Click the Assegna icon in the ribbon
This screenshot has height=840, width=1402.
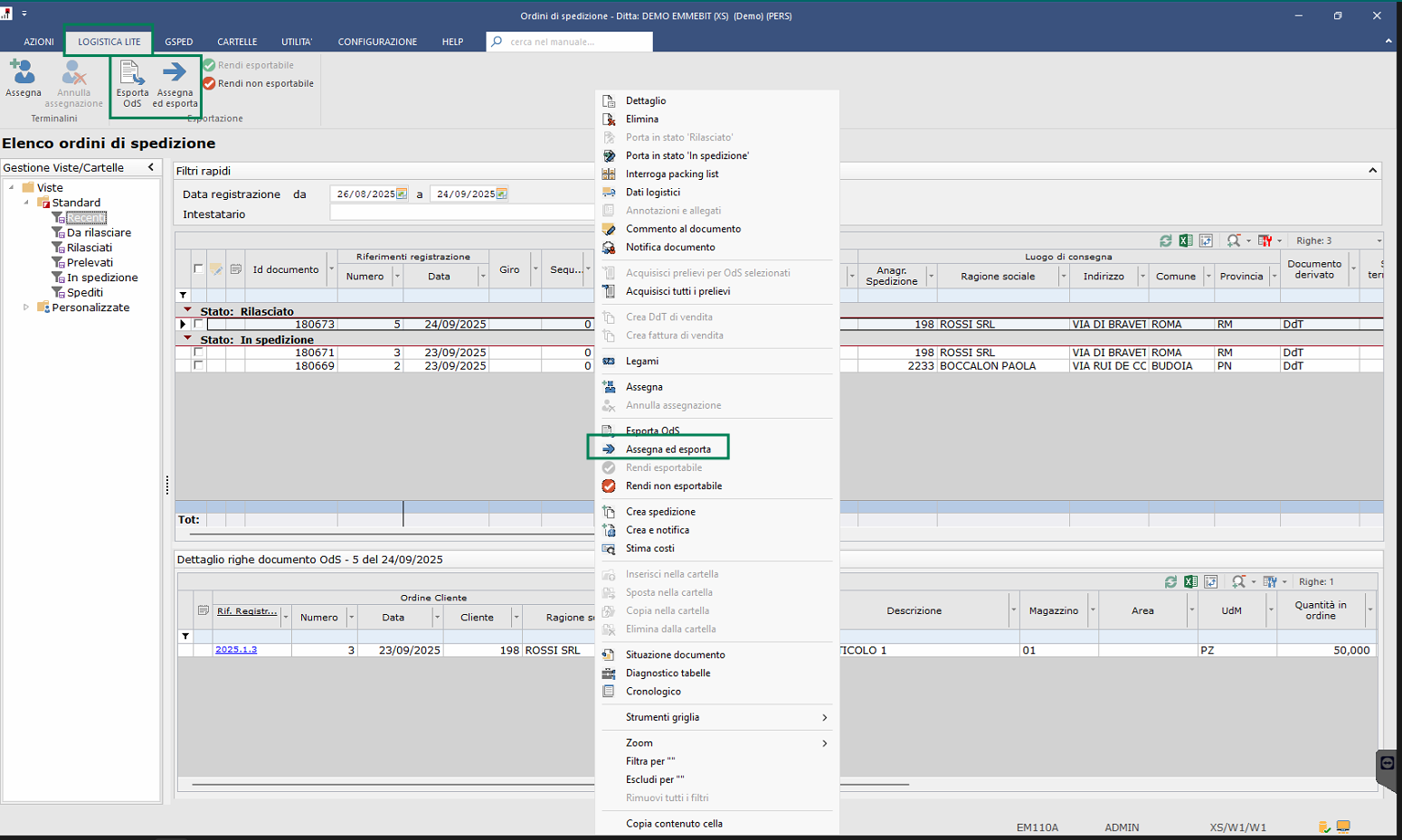23,73
